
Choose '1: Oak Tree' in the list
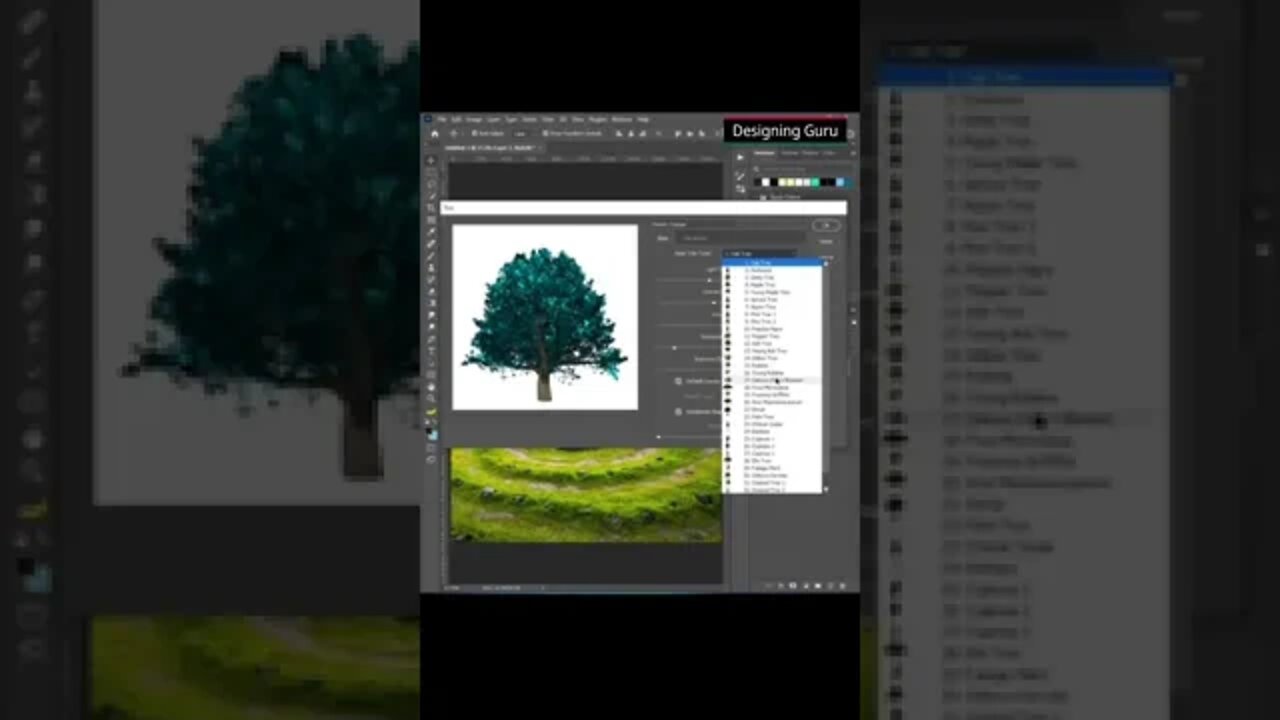[x=772, y=262]
